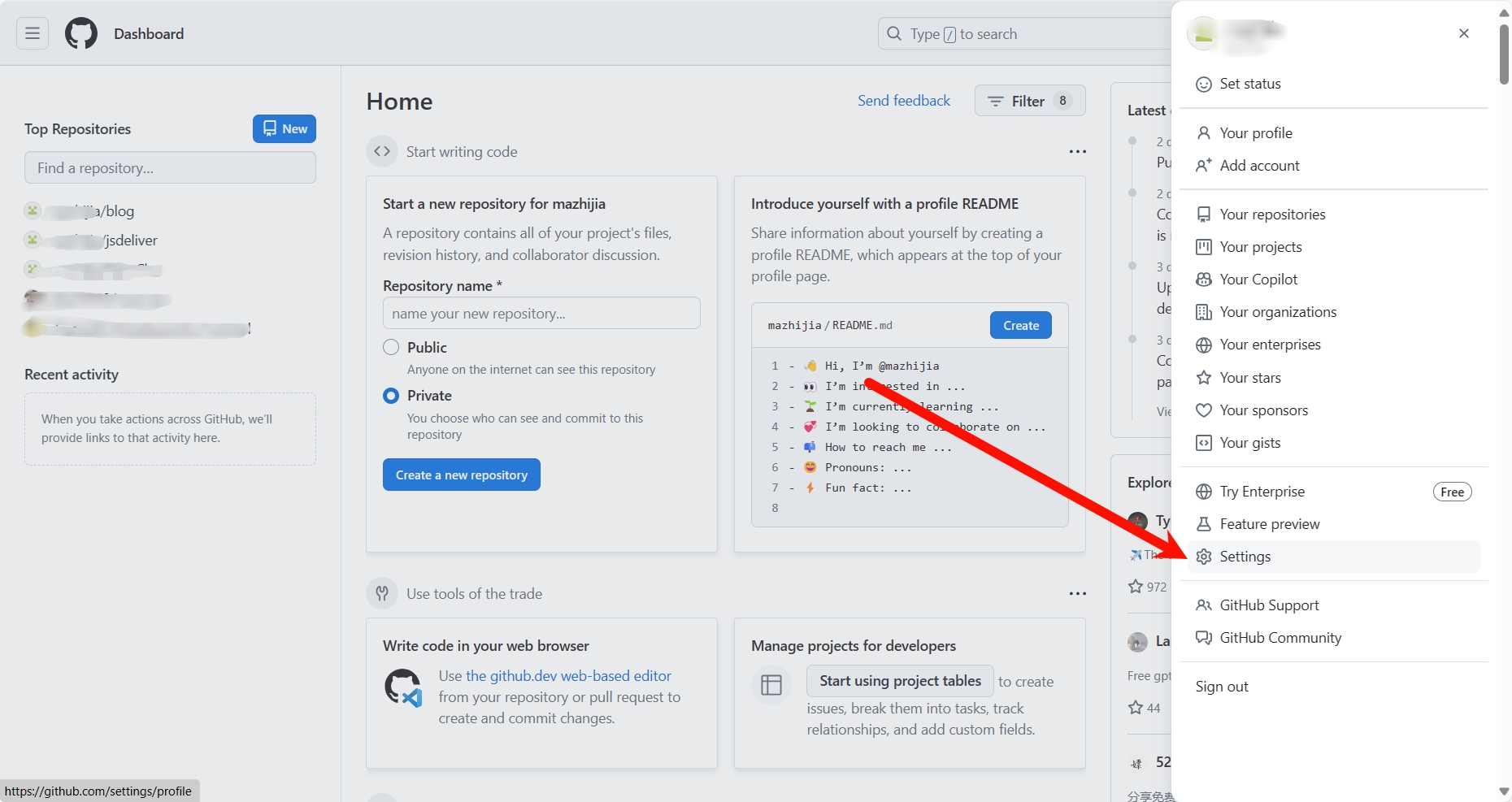Click the code brackets icon beside Start writing code
Viewport: 1512px width, 802px height.
[382, 151]
